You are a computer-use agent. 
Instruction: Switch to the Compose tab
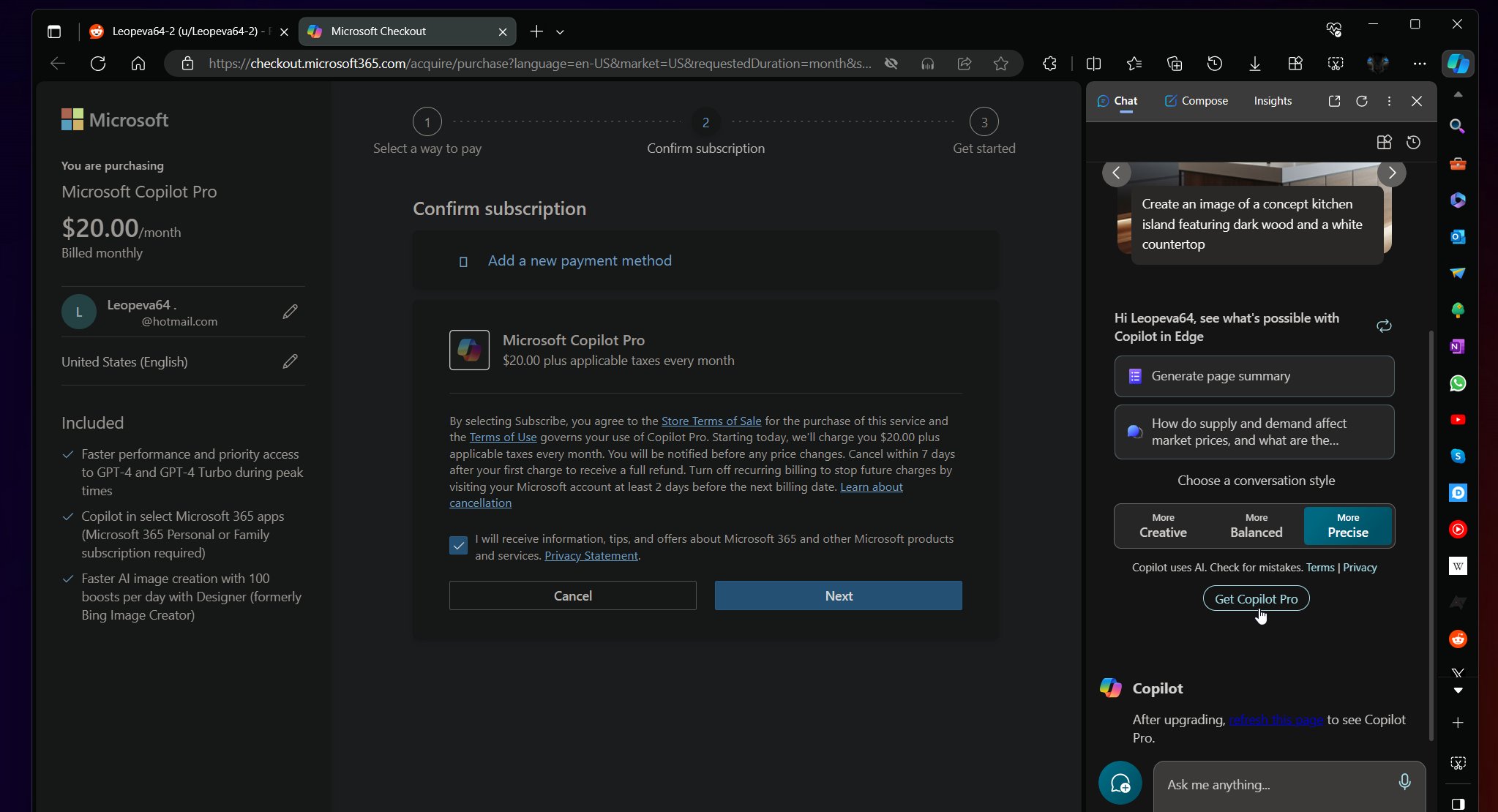pyautogui.click(x=1196, y=101)
